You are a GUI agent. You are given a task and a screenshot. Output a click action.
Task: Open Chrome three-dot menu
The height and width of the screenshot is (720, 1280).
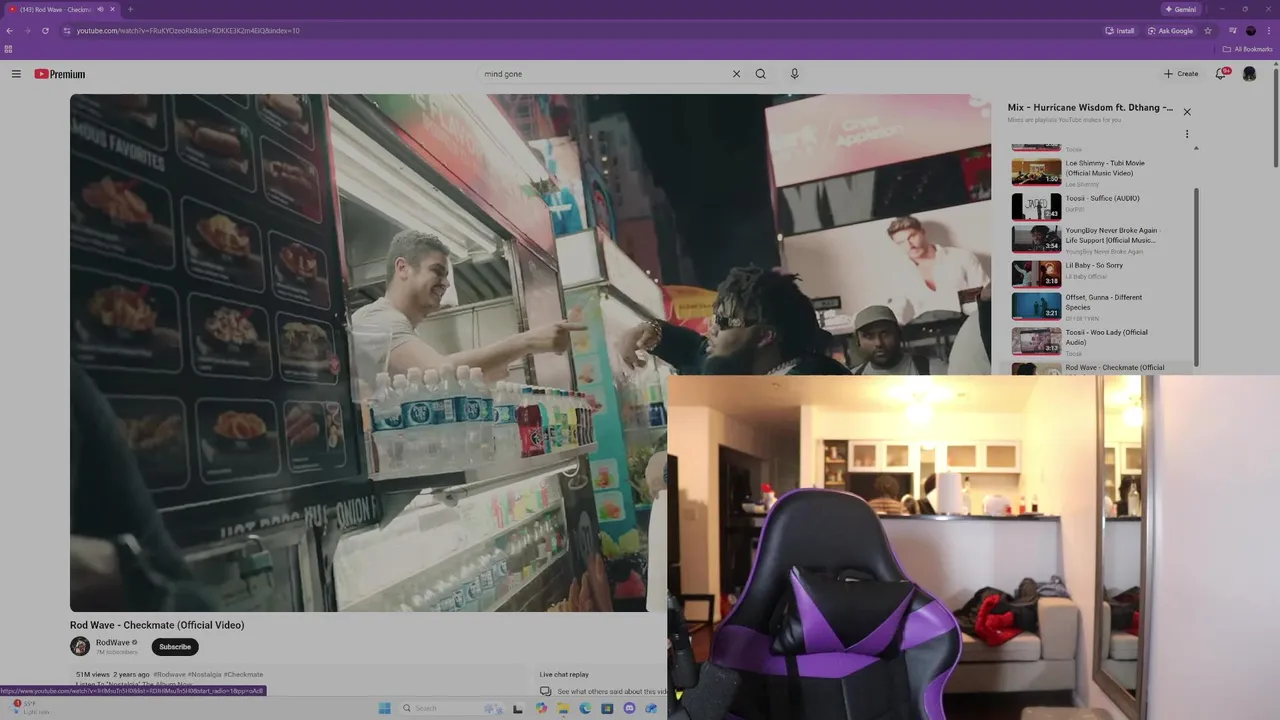coord(1269,31)
